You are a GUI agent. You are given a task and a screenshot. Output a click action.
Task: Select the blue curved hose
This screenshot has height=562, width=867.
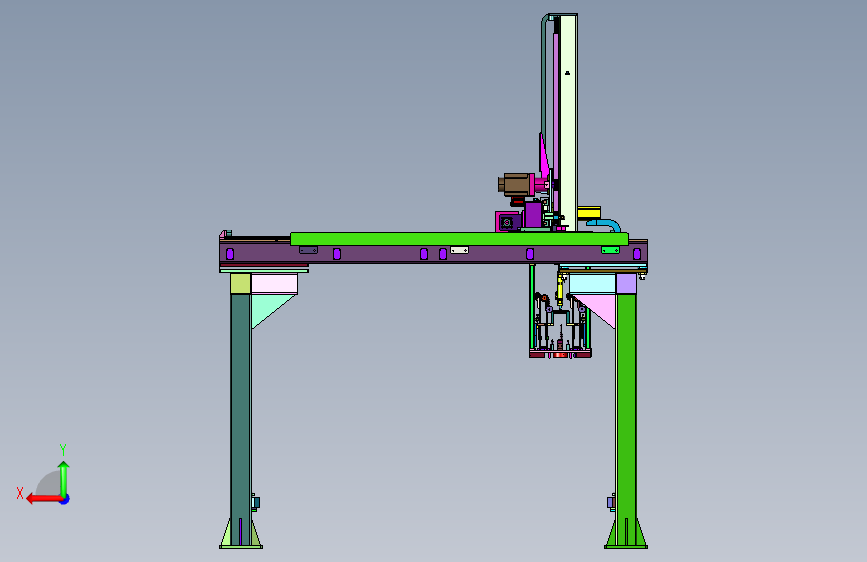[x=605, y=224]
